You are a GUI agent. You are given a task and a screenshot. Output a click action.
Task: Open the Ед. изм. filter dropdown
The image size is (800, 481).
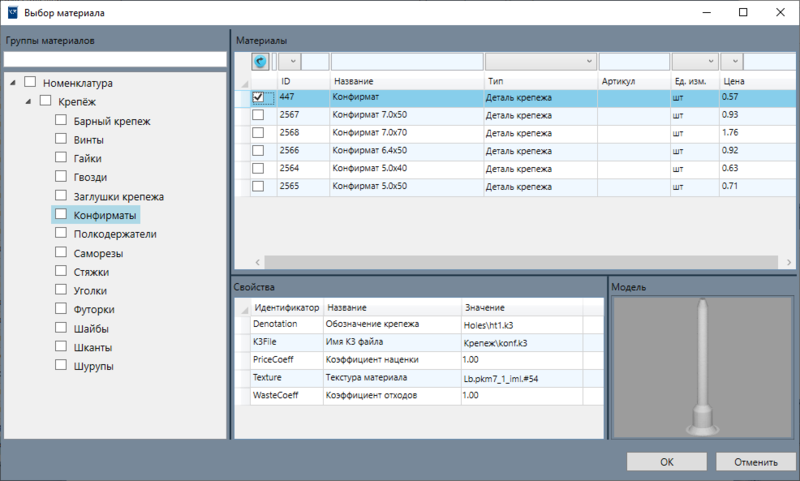pyautogui.click(x=695, y=62)
